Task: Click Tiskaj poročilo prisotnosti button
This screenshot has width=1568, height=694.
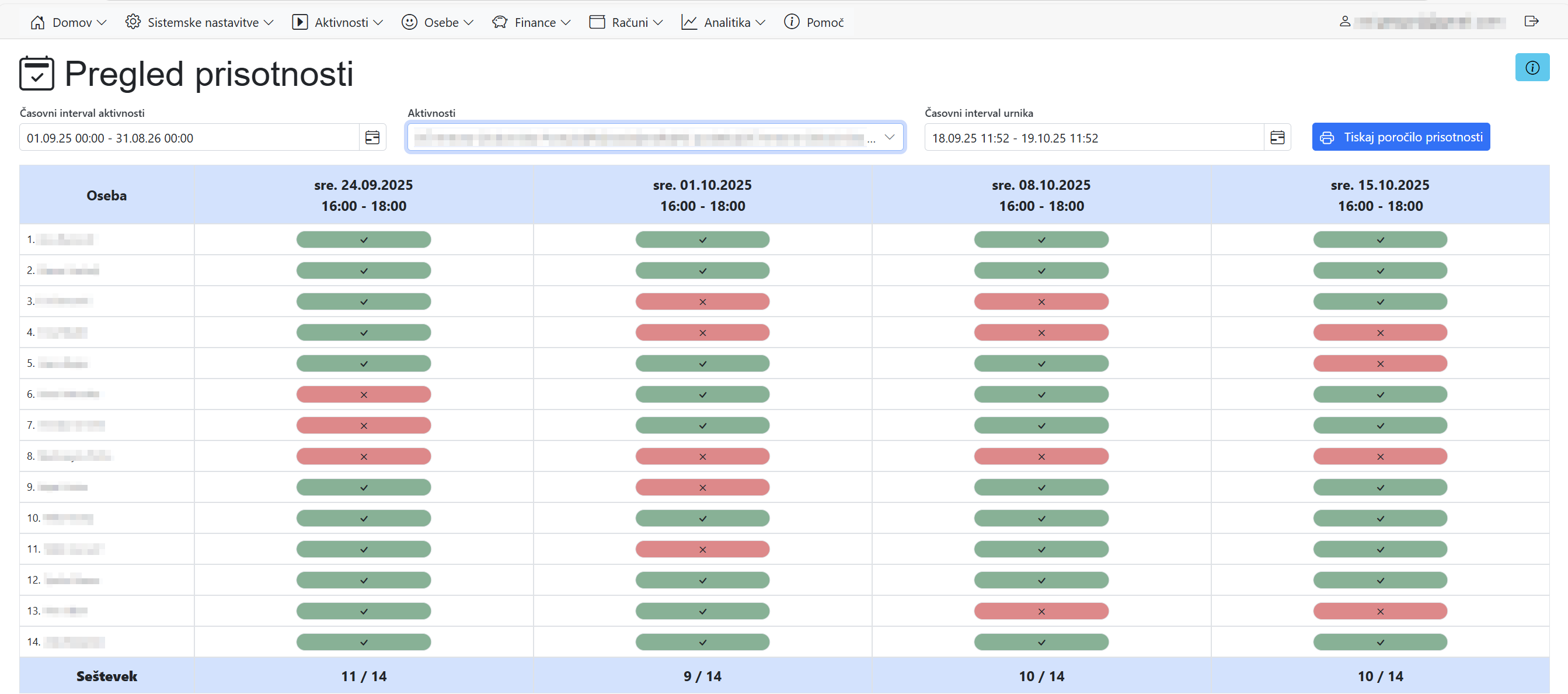Action: point(1400,137)
